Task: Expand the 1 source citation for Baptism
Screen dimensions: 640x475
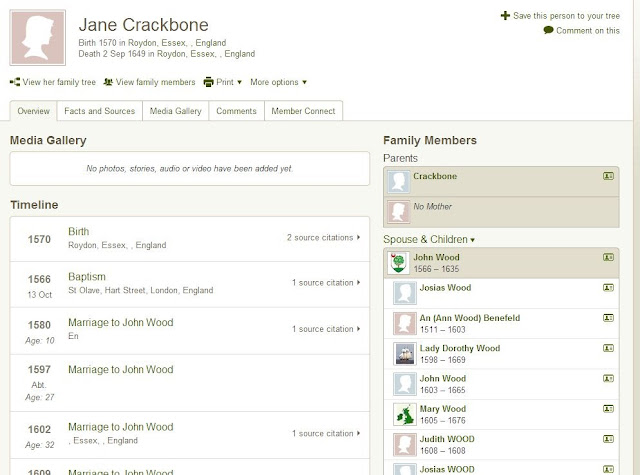Action: [x=326, y=282]
